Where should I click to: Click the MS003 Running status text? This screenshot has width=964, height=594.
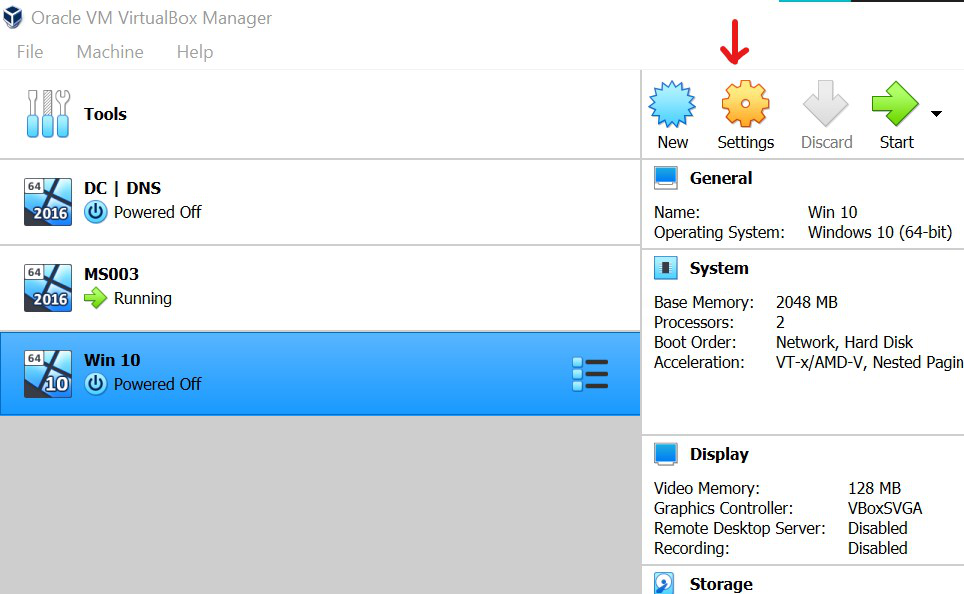(143, 298)
